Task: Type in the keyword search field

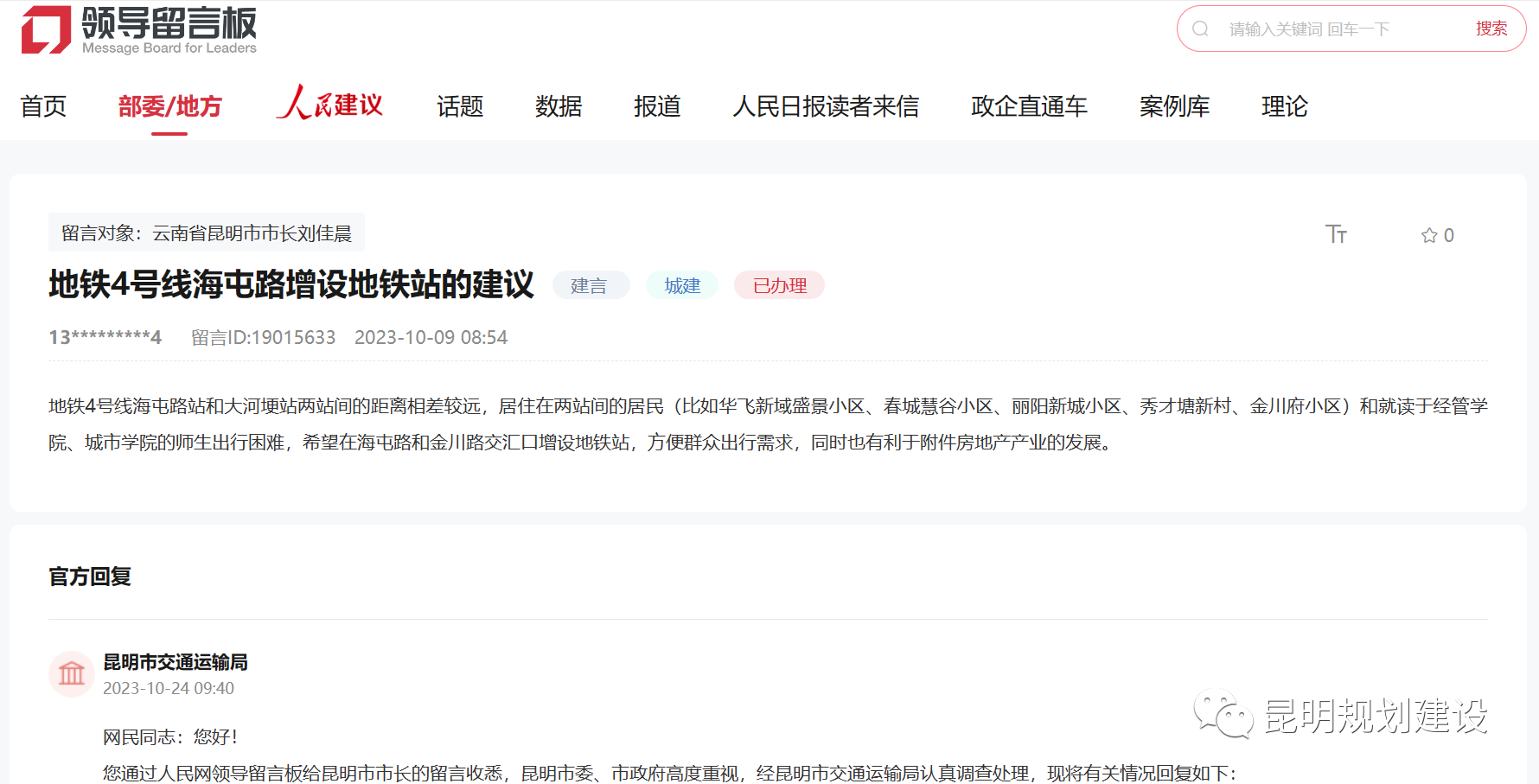Action: 1340,29
